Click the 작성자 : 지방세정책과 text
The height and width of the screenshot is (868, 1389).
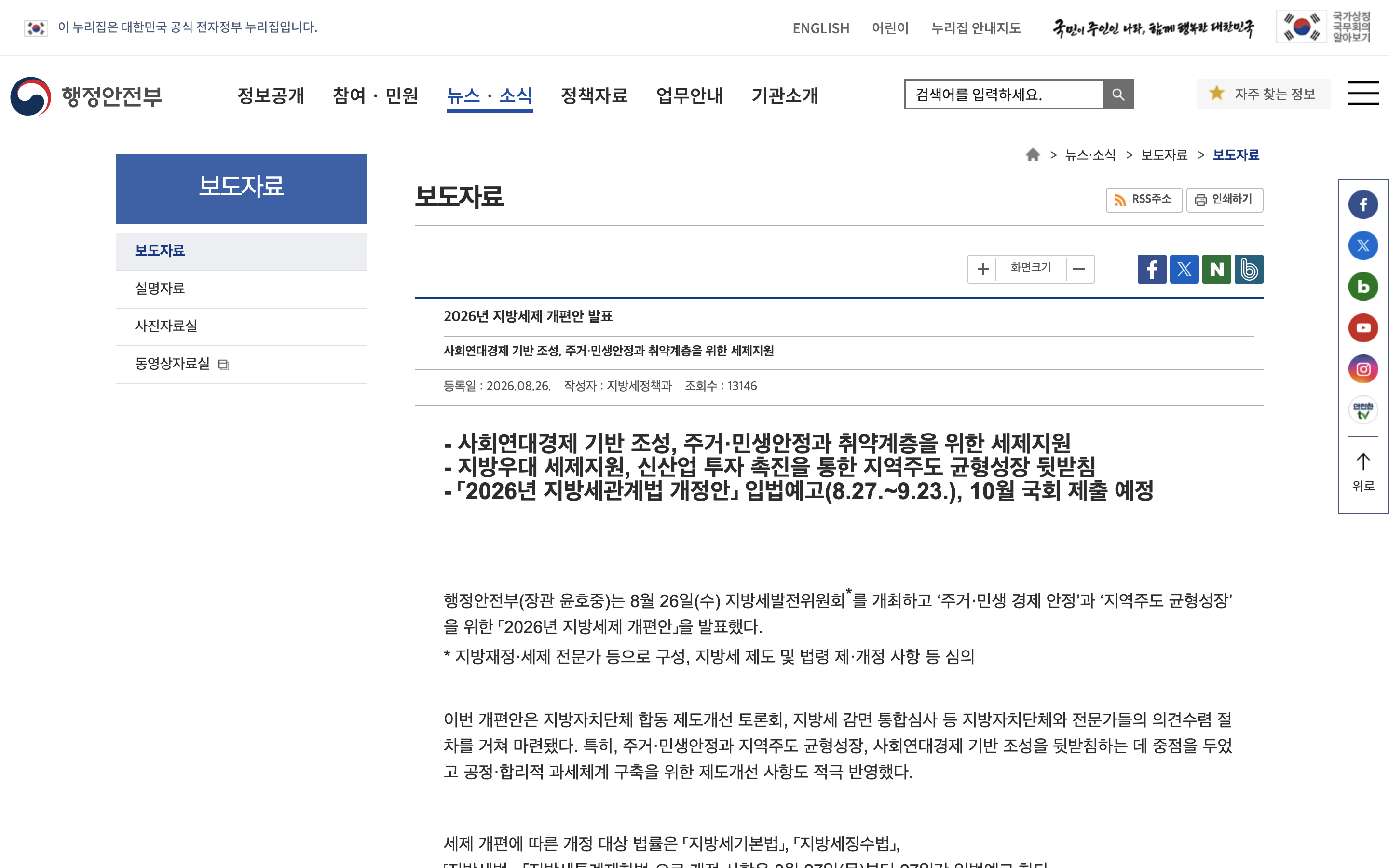click(618, 386)
